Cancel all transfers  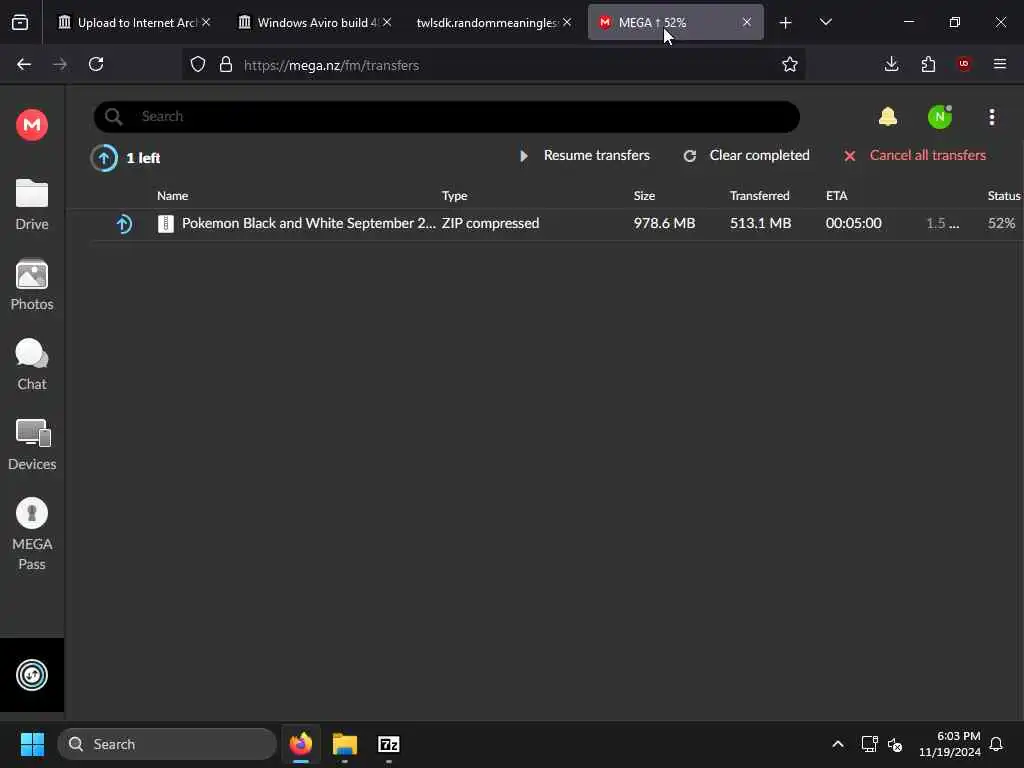[x=915, y=155]
